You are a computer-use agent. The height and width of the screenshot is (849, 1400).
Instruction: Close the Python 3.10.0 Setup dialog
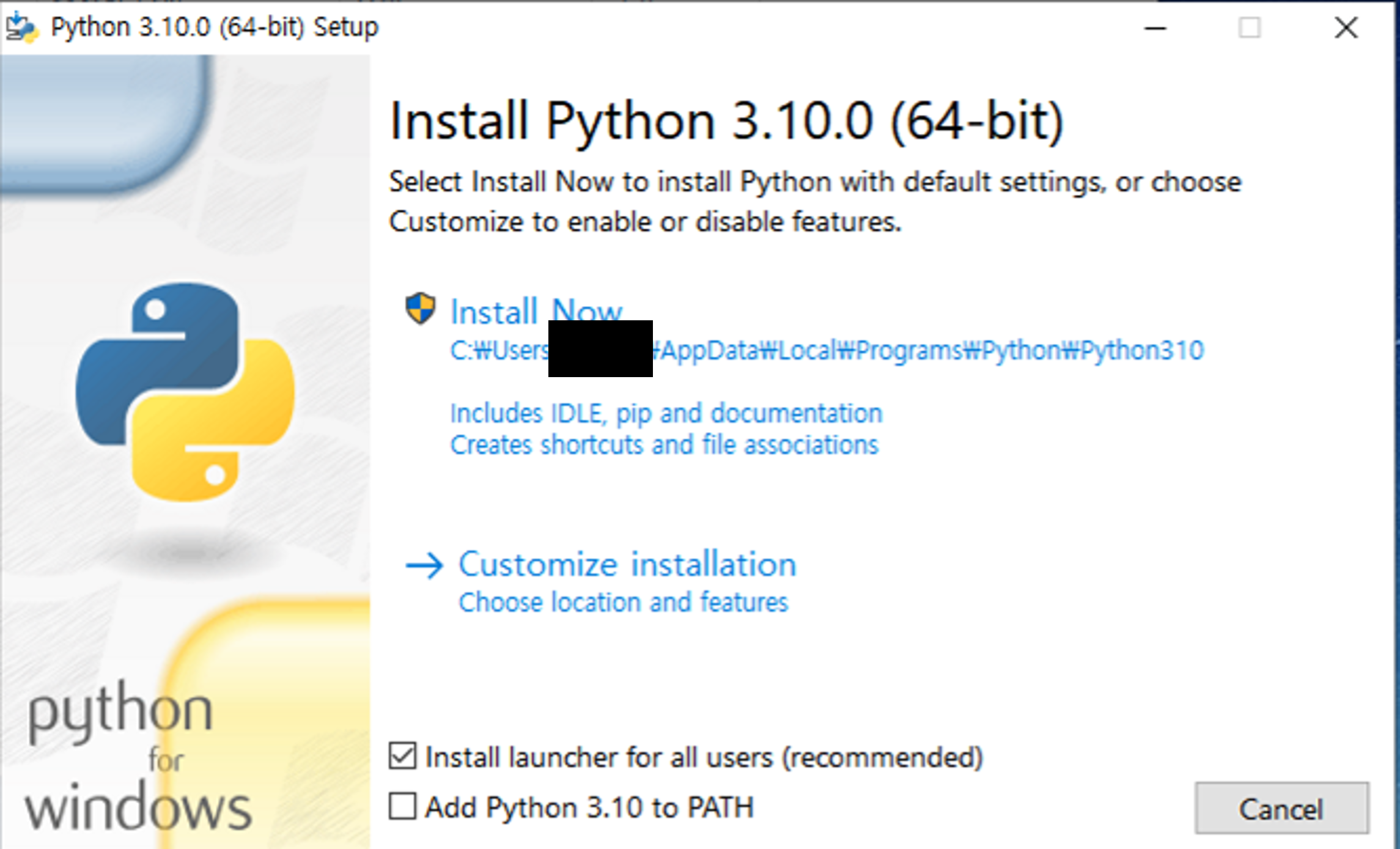click(1346, 28)
